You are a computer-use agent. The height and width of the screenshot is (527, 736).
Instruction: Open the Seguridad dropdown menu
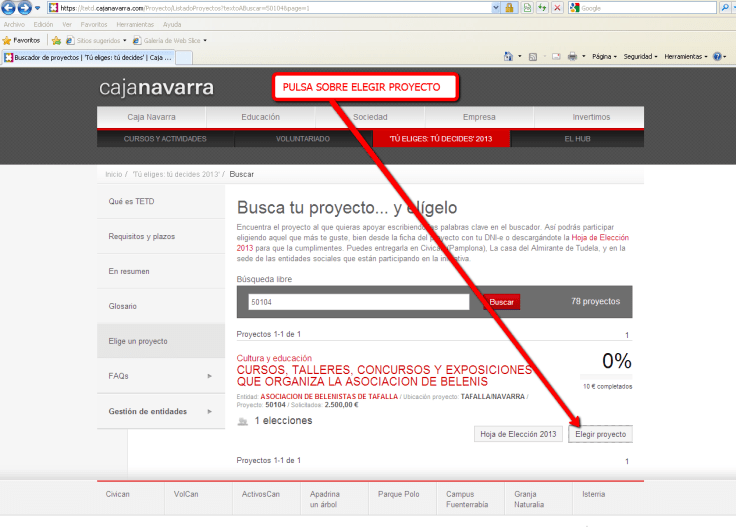[x=640, y=57]
